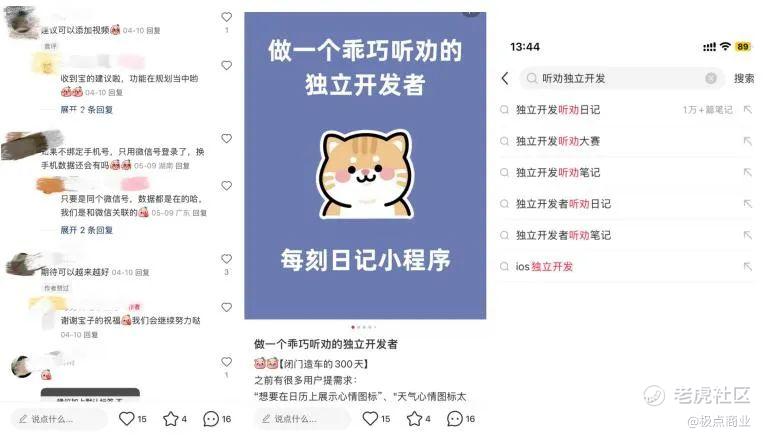
Task: Like the comment 期待可以越来越好
Action: click(226, 259)
